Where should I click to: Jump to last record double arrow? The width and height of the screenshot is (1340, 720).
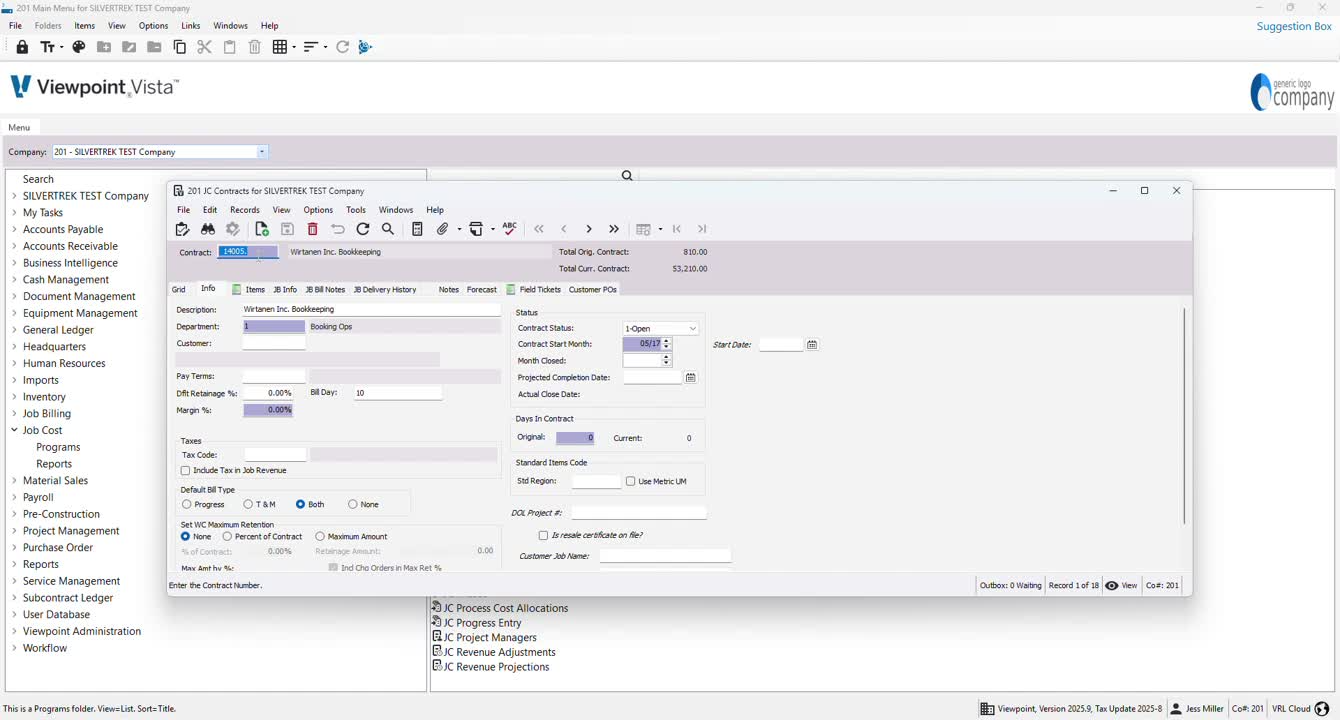pos(614,229)
